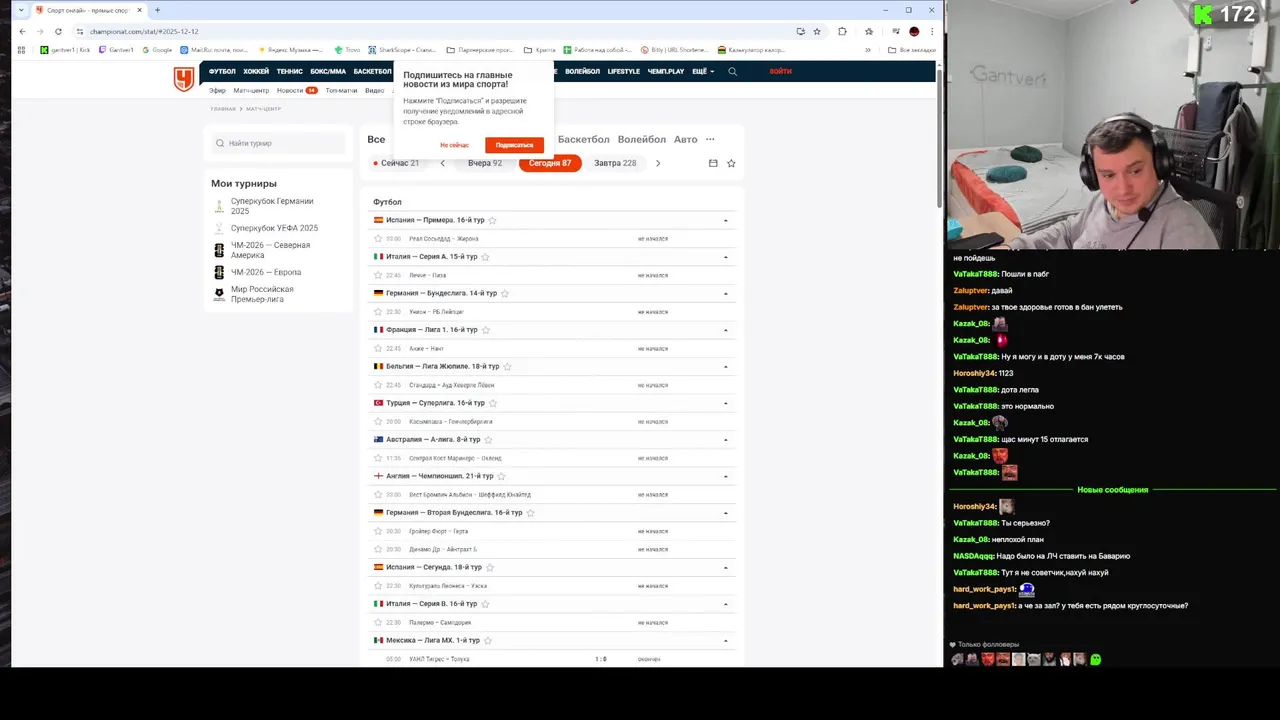Click the favorites star filter beside the calendar
1280x720 pixels.
[731, 163]
